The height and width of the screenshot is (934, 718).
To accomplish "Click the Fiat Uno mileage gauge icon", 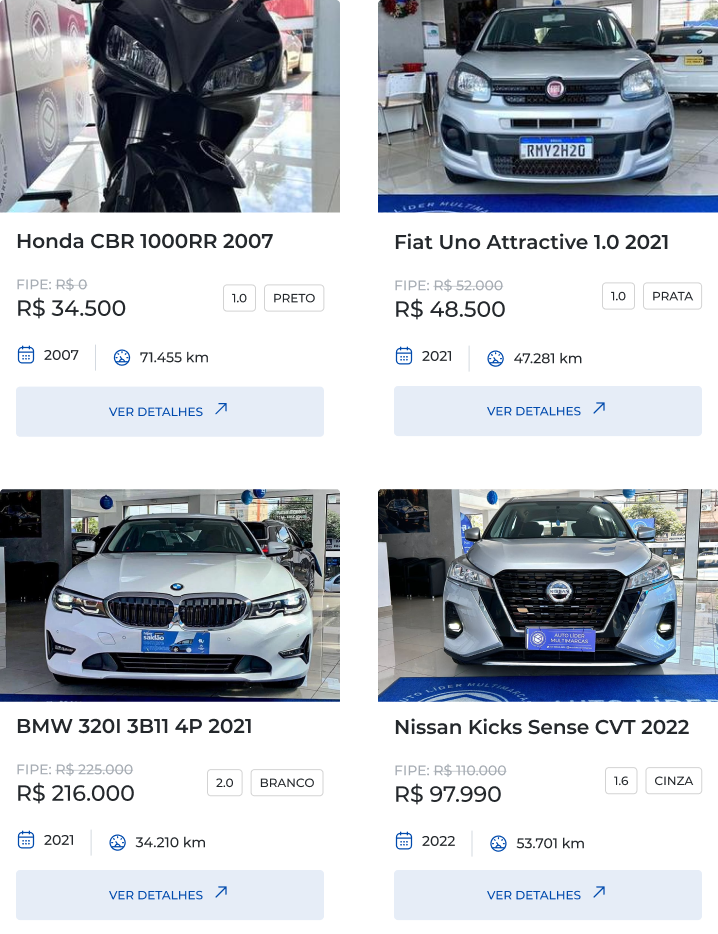I will tap(496, 358).
